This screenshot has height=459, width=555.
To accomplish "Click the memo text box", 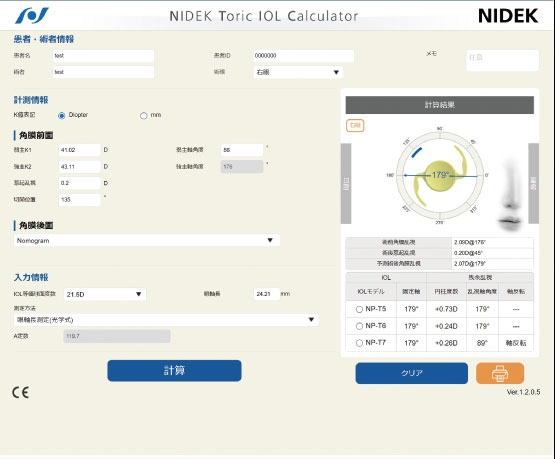I will coord(502,60).
